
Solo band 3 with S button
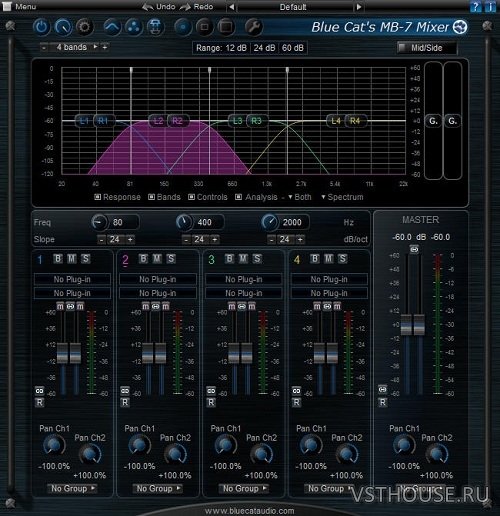click(x=257, y=259)
